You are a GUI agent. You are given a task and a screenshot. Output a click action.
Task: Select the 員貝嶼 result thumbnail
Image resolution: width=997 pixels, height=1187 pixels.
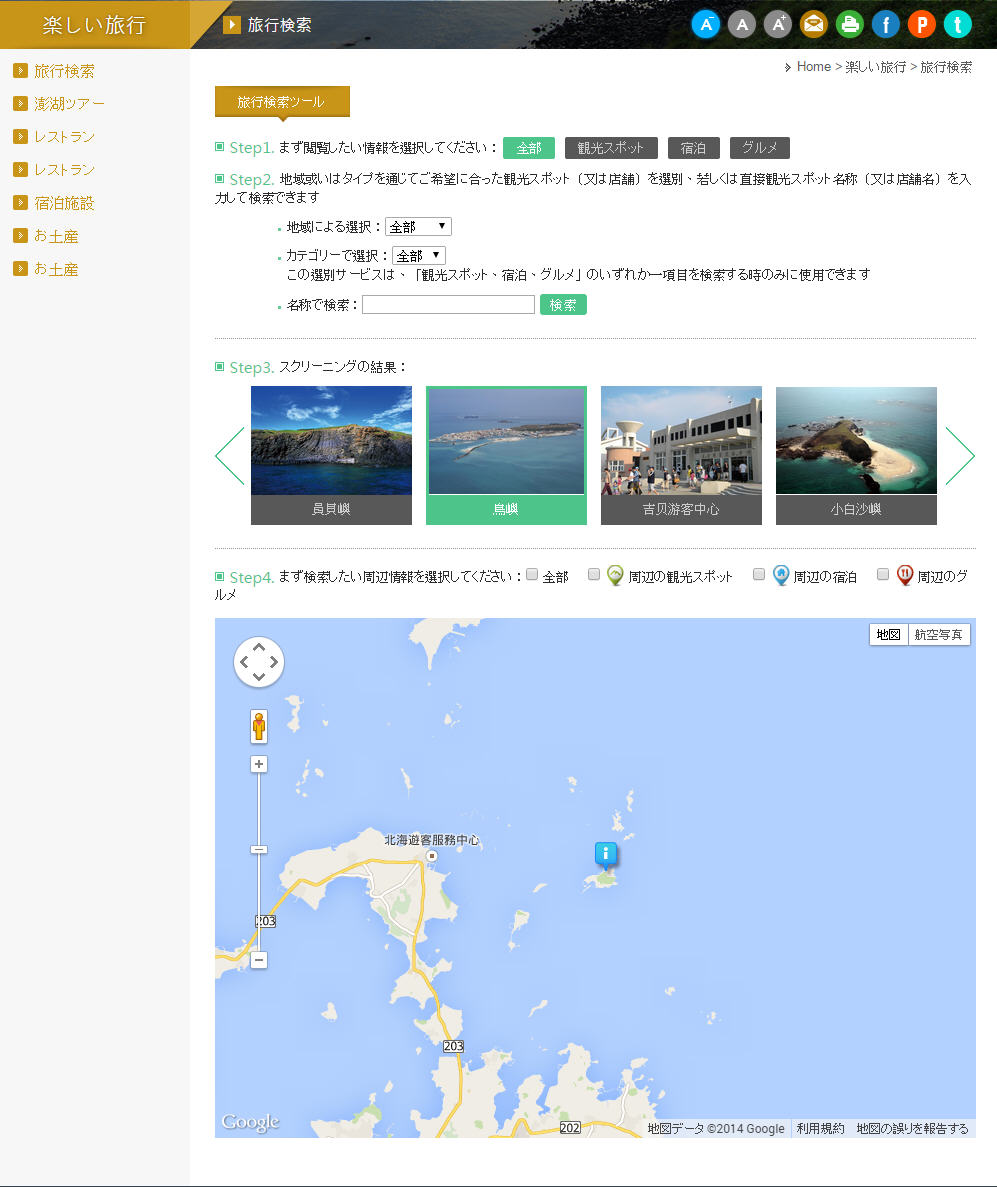[332, 455]
